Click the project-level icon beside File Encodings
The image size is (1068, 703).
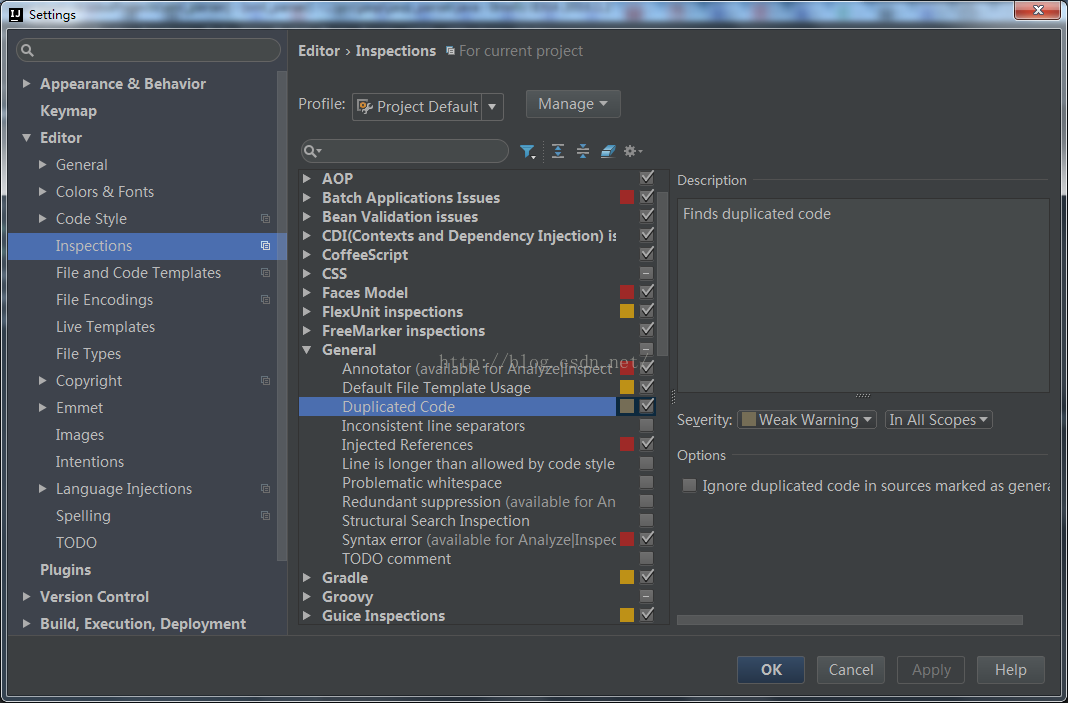(x=266, y=300)
